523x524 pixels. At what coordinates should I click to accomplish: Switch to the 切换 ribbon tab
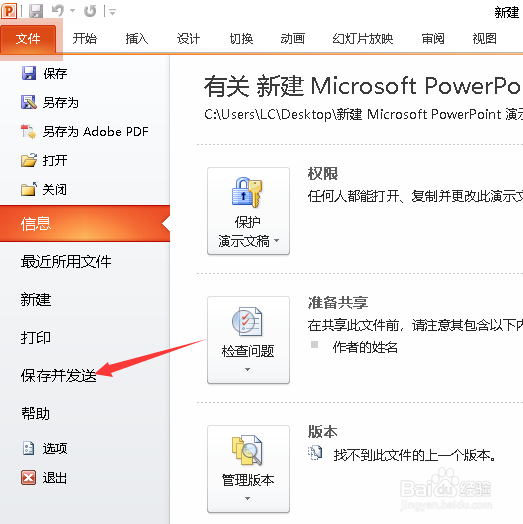pos(241,39)
